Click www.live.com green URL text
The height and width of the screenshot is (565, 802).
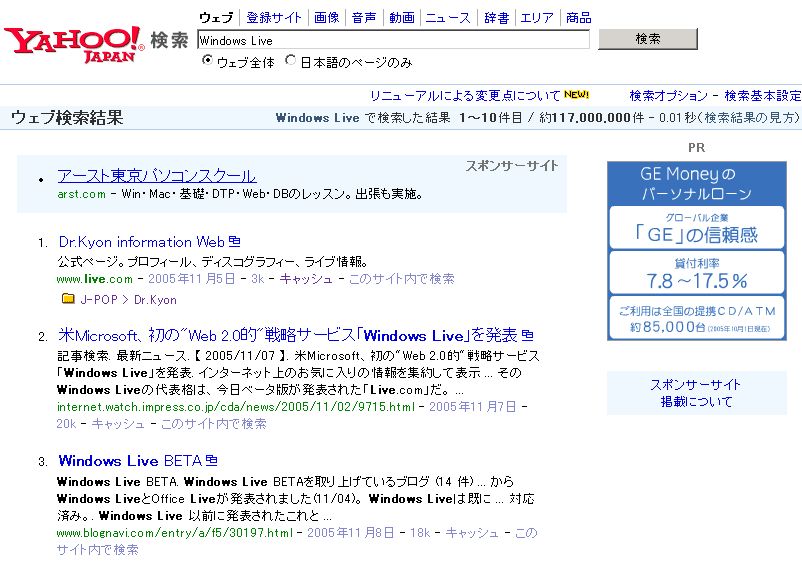(x=95, y=279)
